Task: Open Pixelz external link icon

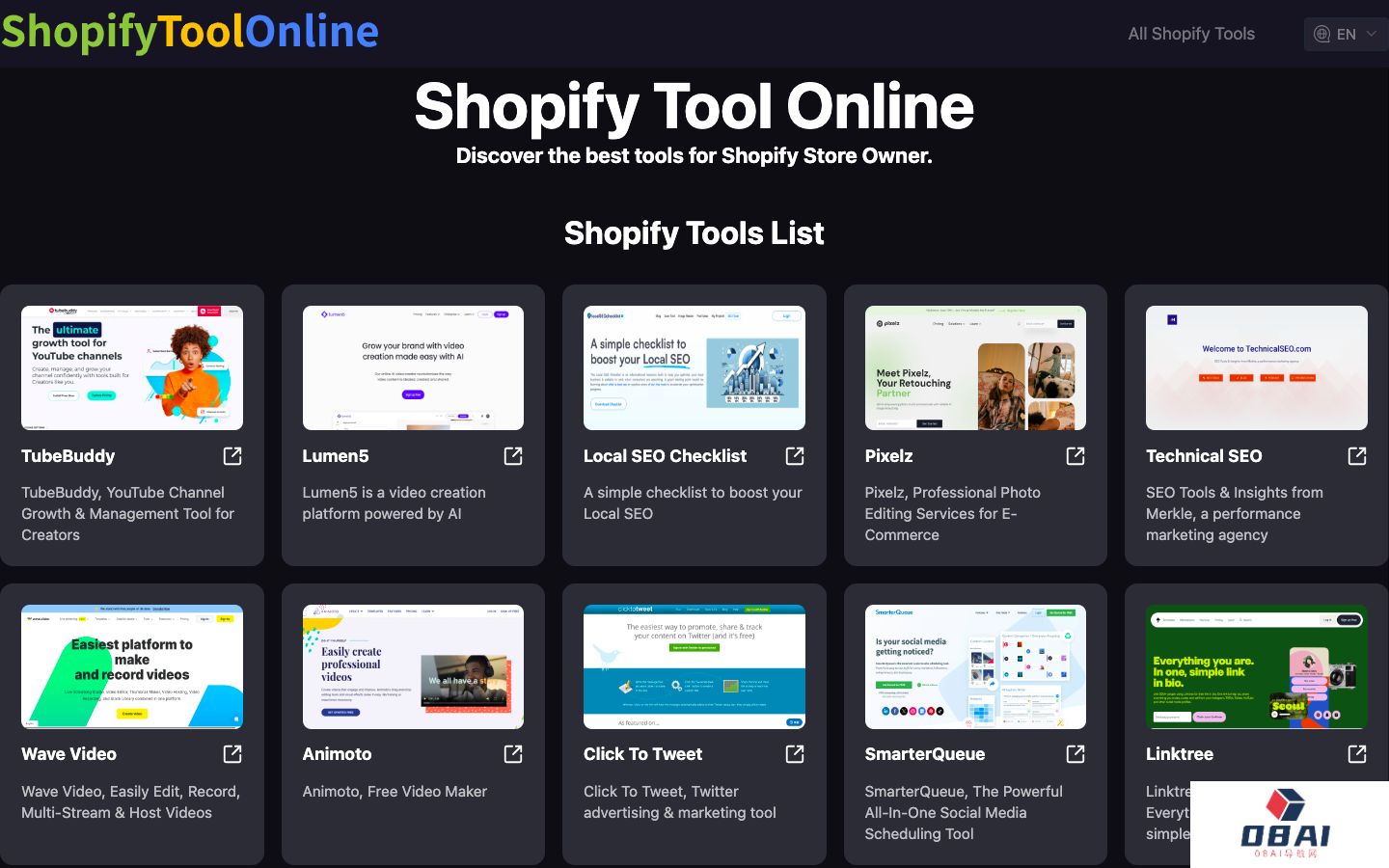Action: [1076, 455]
